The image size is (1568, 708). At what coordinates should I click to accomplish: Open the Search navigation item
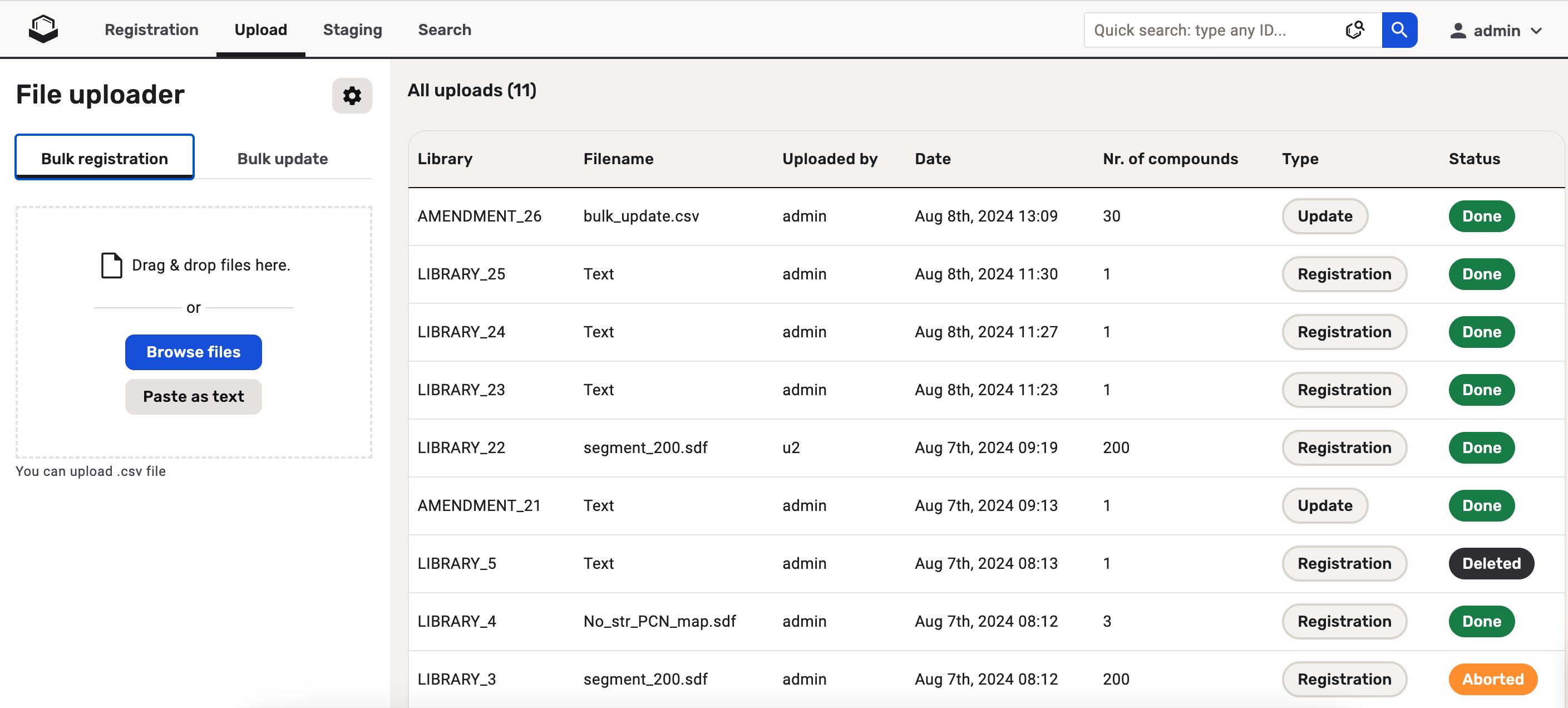tap(445, 29)
